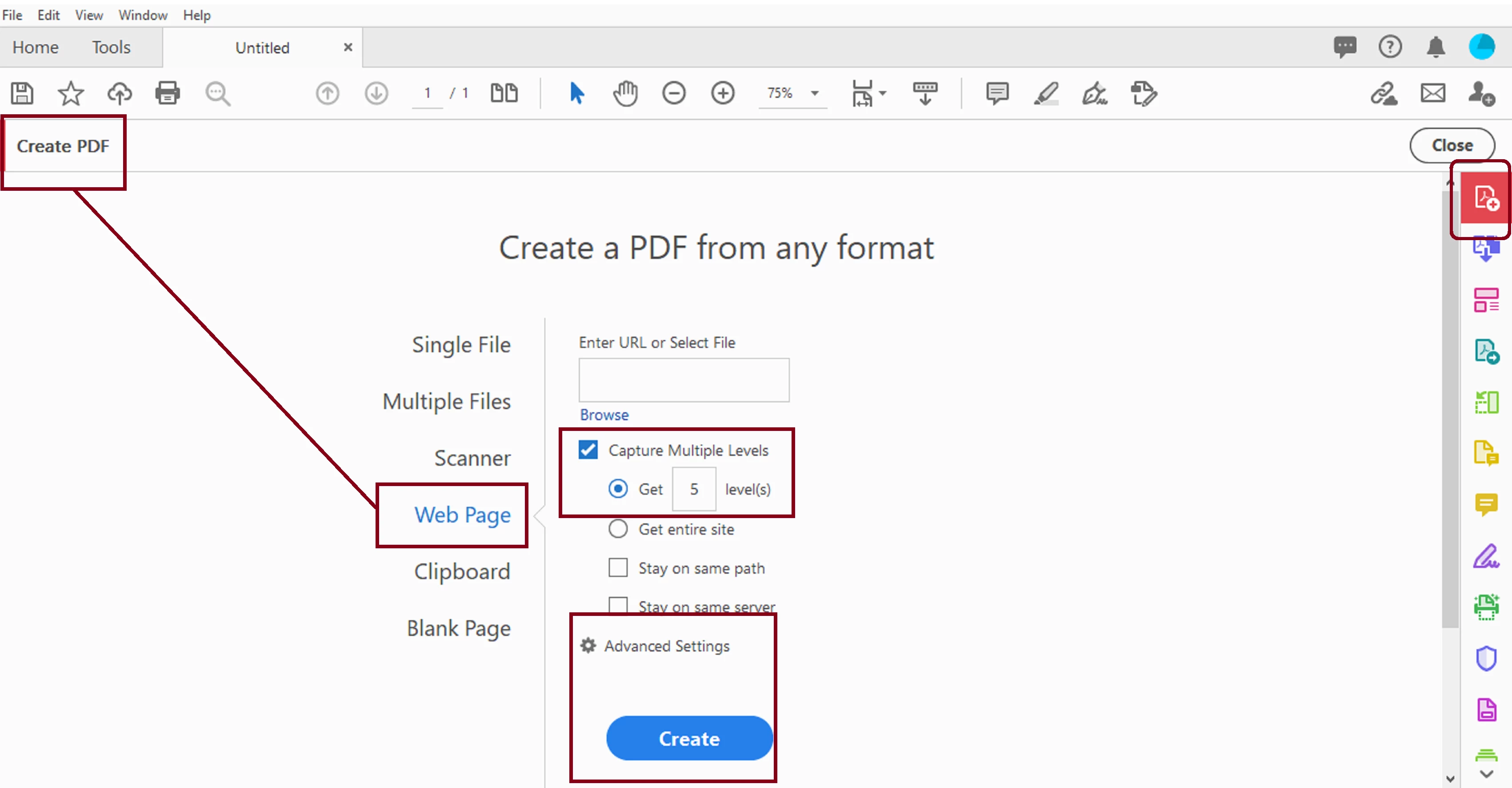1512x788 pixels.
Task: Click the Enter URL or Select File field
Action: (x=684, y=380)
